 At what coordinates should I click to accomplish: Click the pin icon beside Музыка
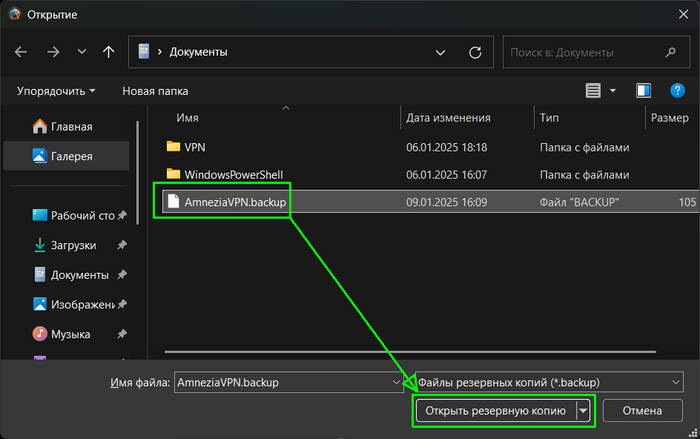tap(122, 334)
